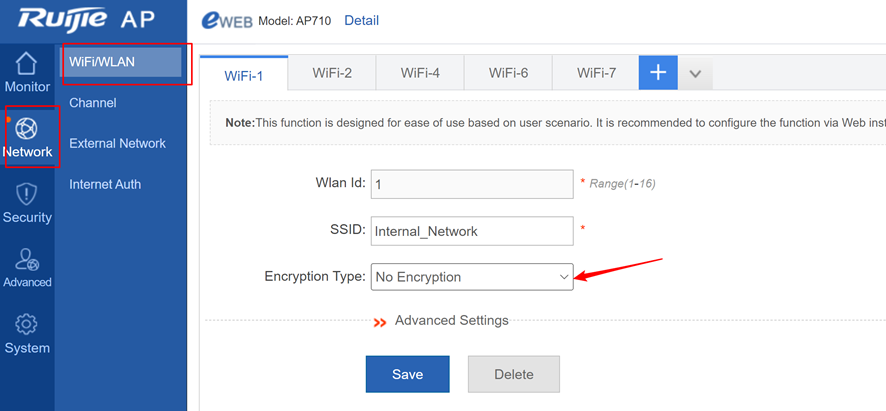
Task: Click the Advanced user-gear icon
Action: 27,260
